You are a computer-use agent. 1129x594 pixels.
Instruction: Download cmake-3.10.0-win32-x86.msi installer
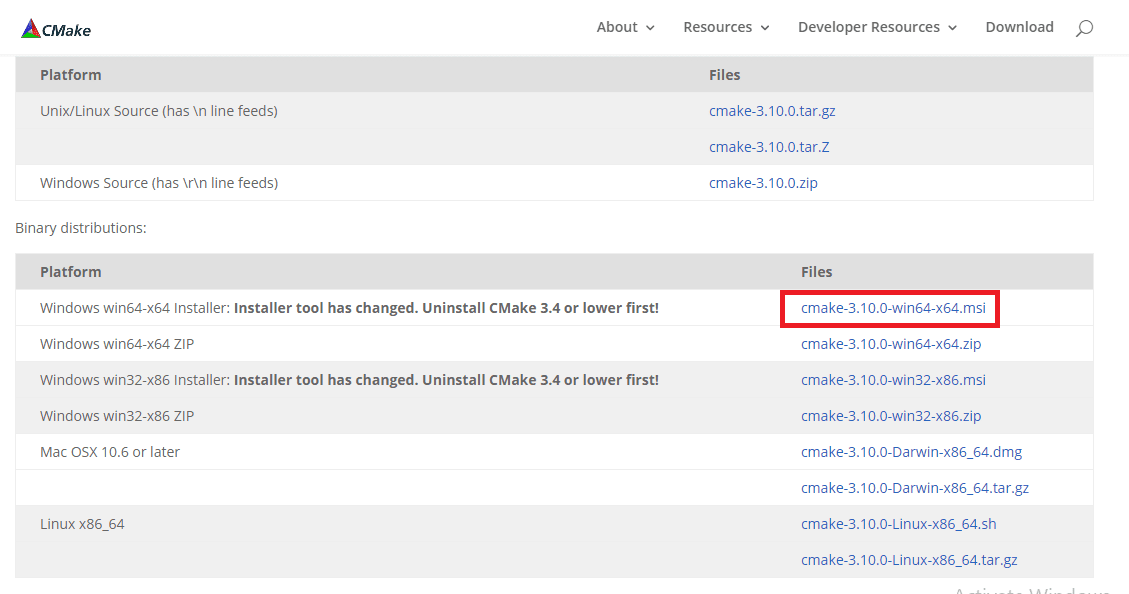pos(893,380)
